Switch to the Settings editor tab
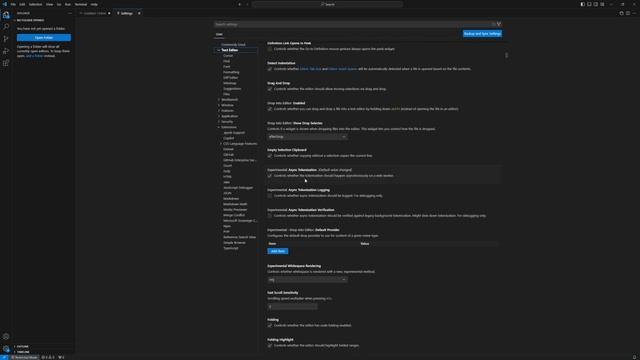This screenshot has height=360, width=640. coord(127,13)
